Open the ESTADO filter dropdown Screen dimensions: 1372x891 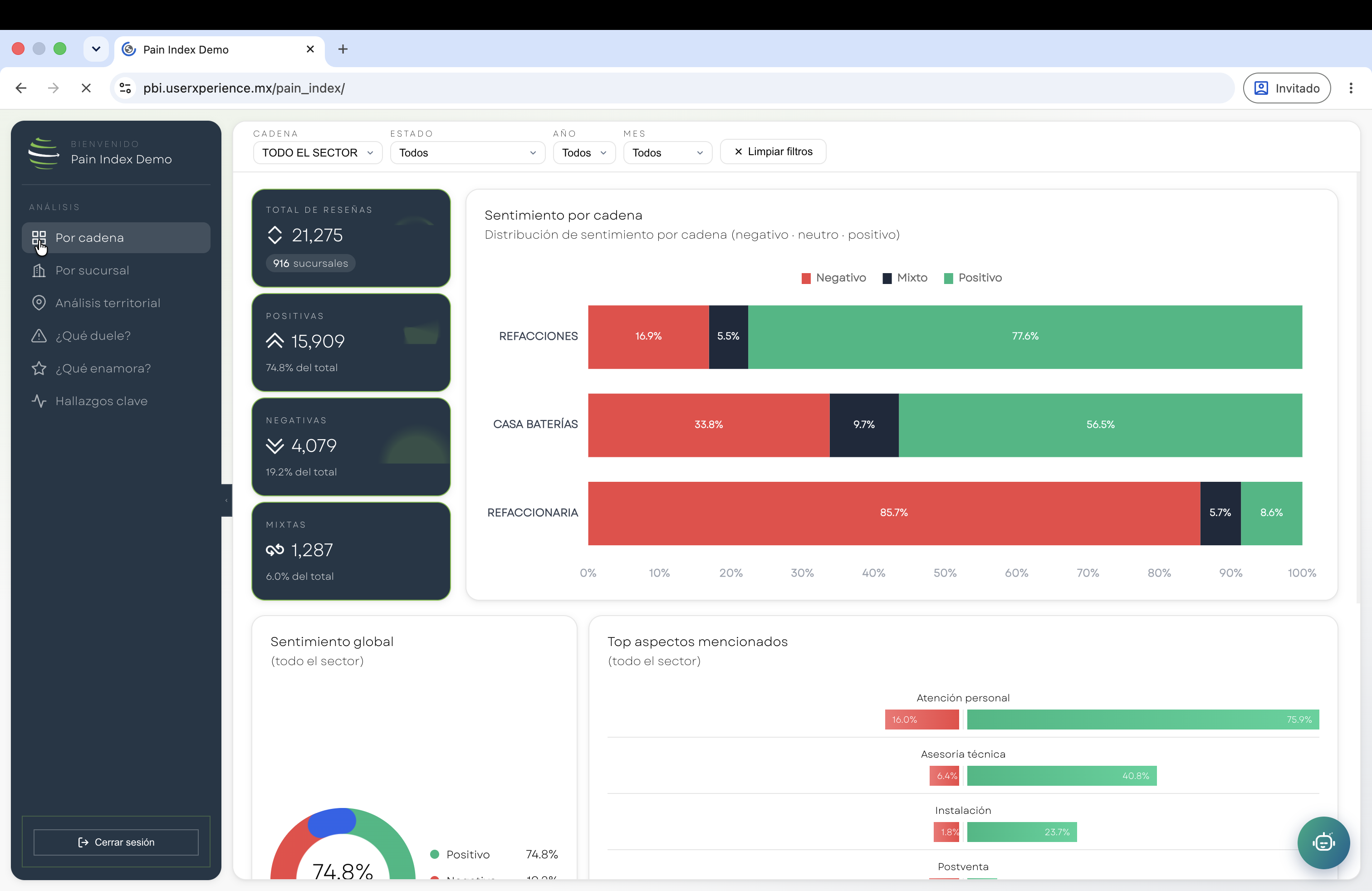467,153
